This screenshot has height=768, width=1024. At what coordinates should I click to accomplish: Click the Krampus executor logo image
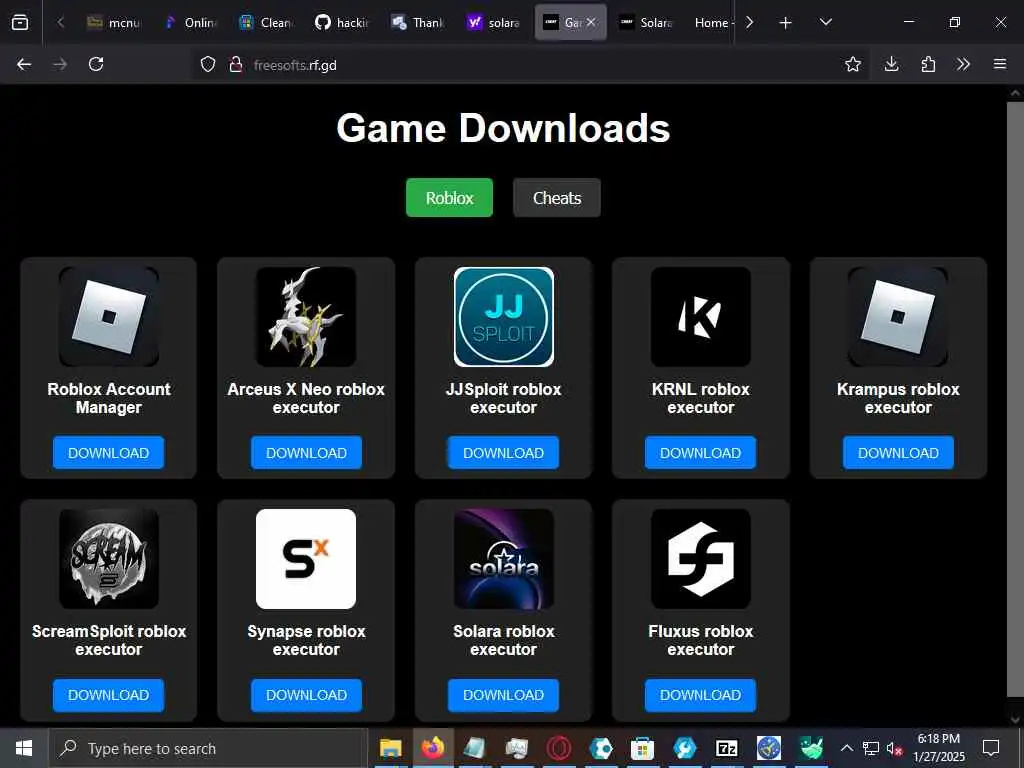click(x=898, y=317)
